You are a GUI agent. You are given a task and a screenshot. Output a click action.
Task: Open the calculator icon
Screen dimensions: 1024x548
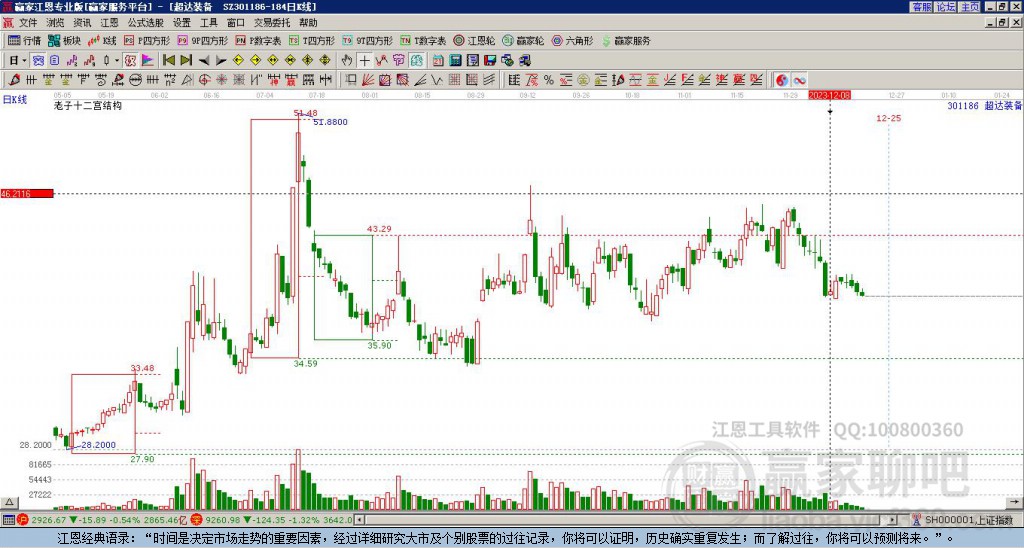coord(456,61)
